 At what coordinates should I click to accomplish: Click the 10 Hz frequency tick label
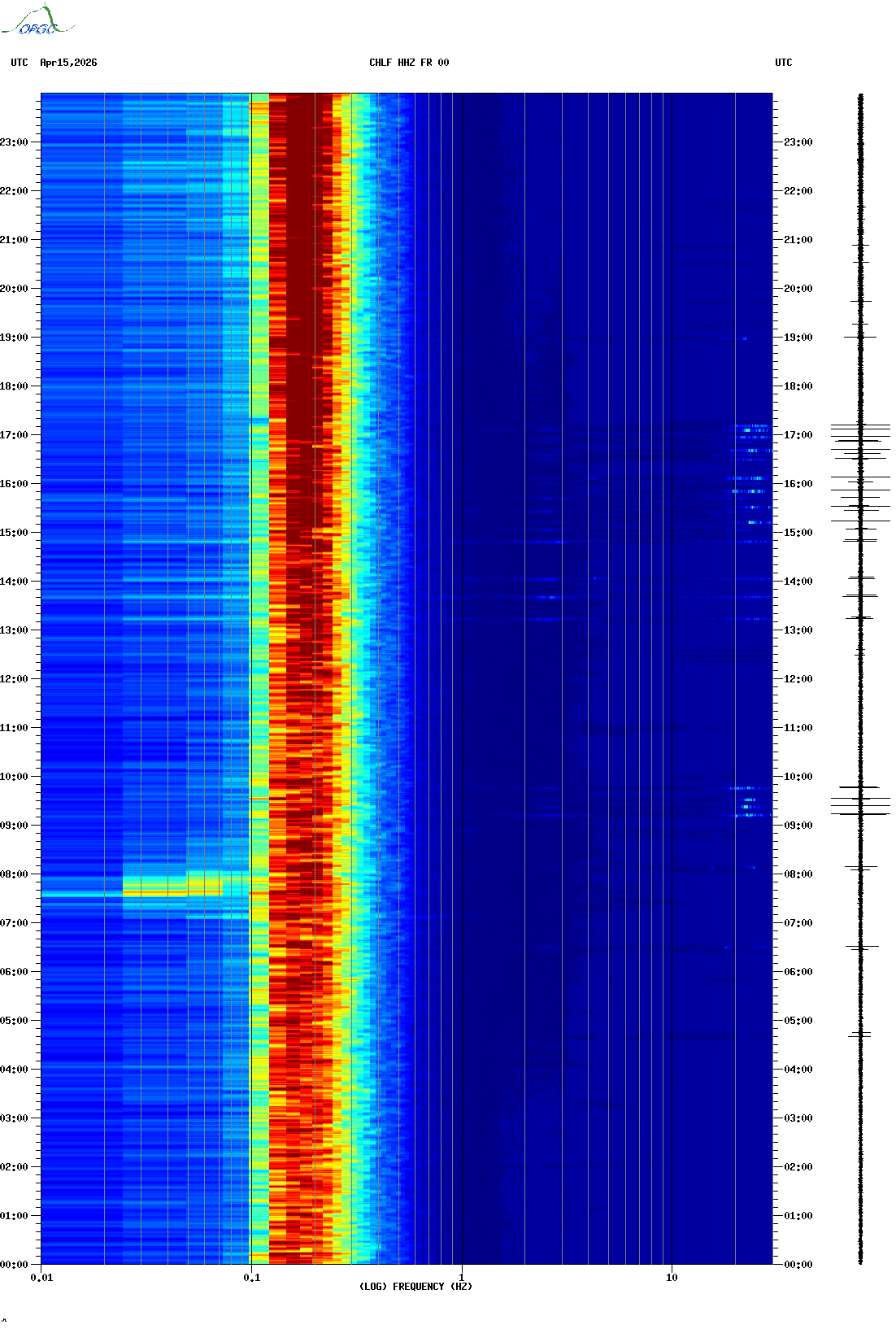coord(672,1277)
